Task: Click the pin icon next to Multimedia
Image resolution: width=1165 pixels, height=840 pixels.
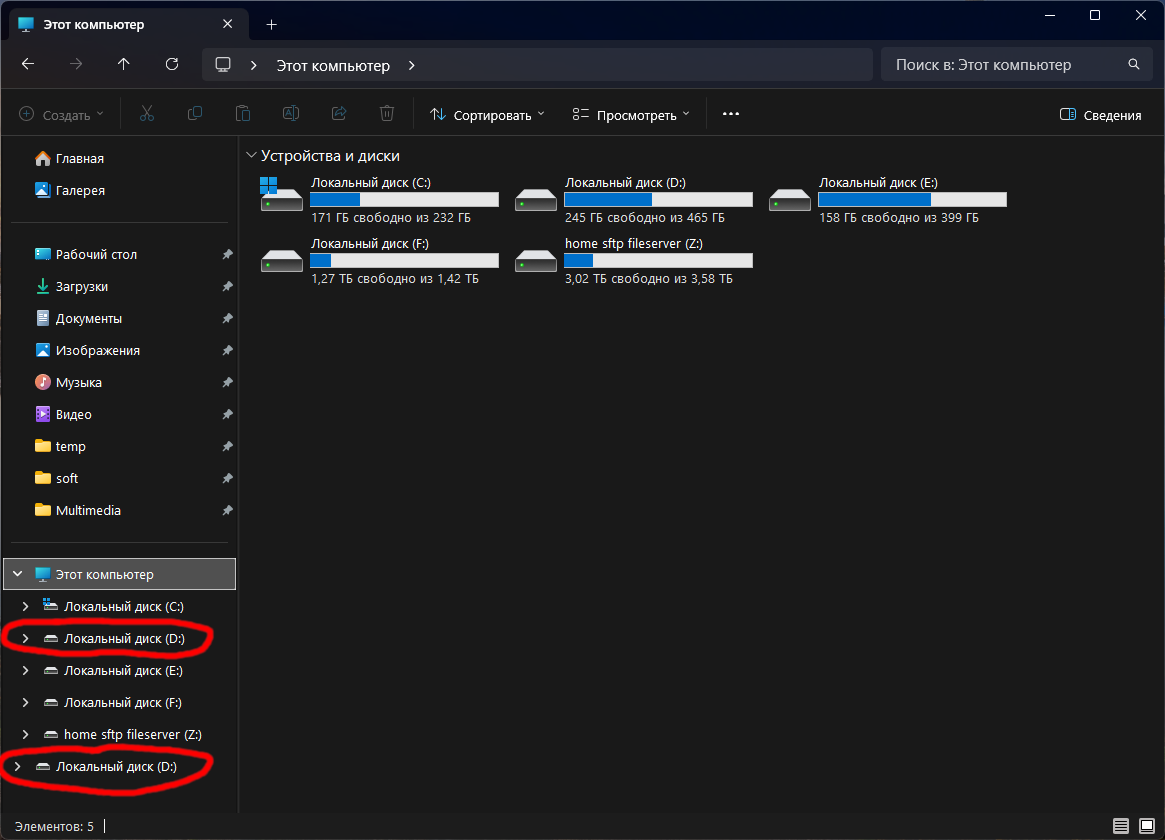Action: tap(227, 509)
